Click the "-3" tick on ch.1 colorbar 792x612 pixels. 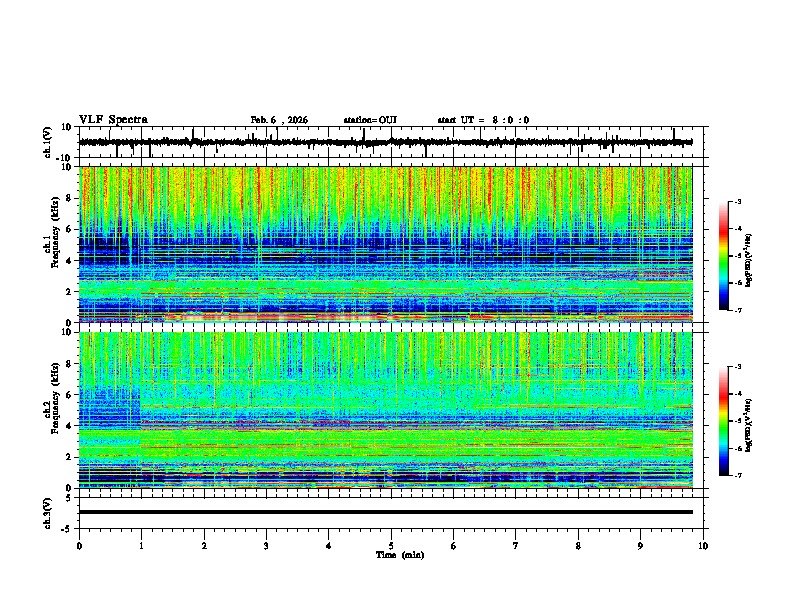[x=737, y=201]
